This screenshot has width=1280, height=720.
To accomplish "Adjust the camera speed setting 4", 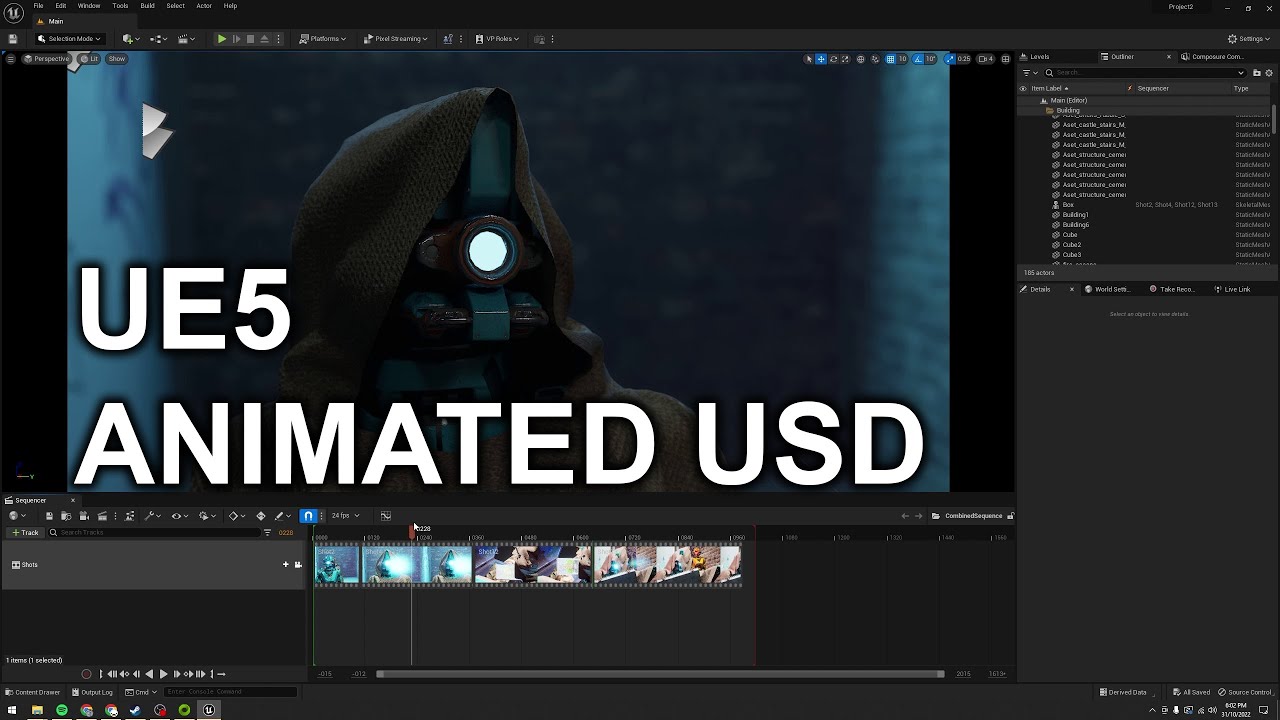I will pyautogui.click(x=986, y=59).
